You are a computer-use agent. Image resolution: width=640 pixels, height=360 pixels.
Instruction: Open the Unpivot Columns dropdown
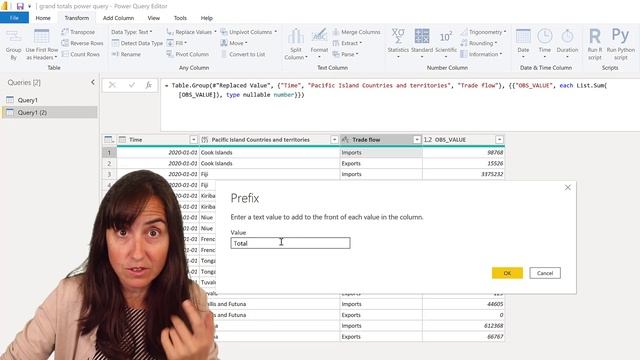coord(249,32)
